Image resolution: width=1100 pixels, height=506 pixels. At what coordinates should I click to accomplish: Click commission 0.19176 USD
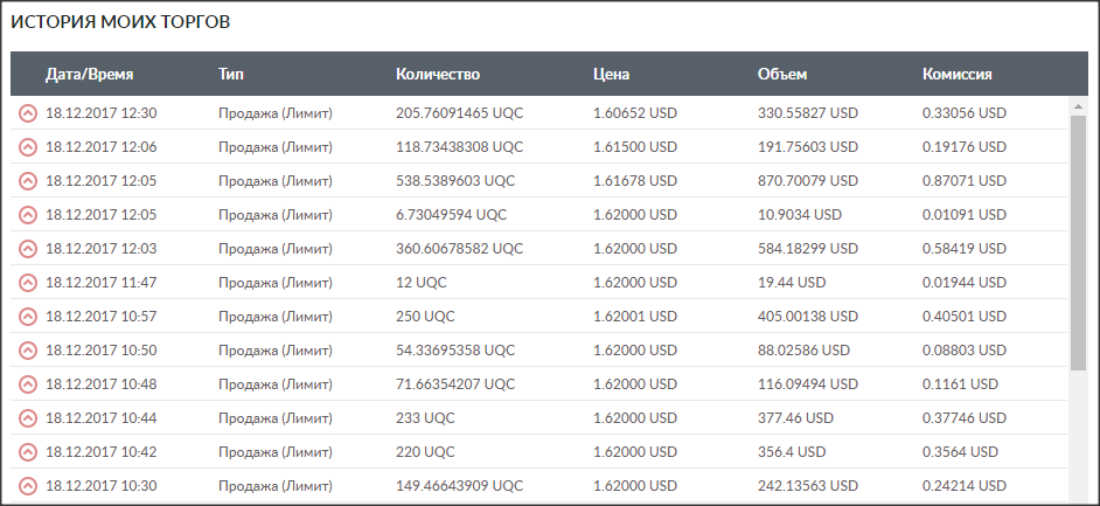click(x=964, y=147)
